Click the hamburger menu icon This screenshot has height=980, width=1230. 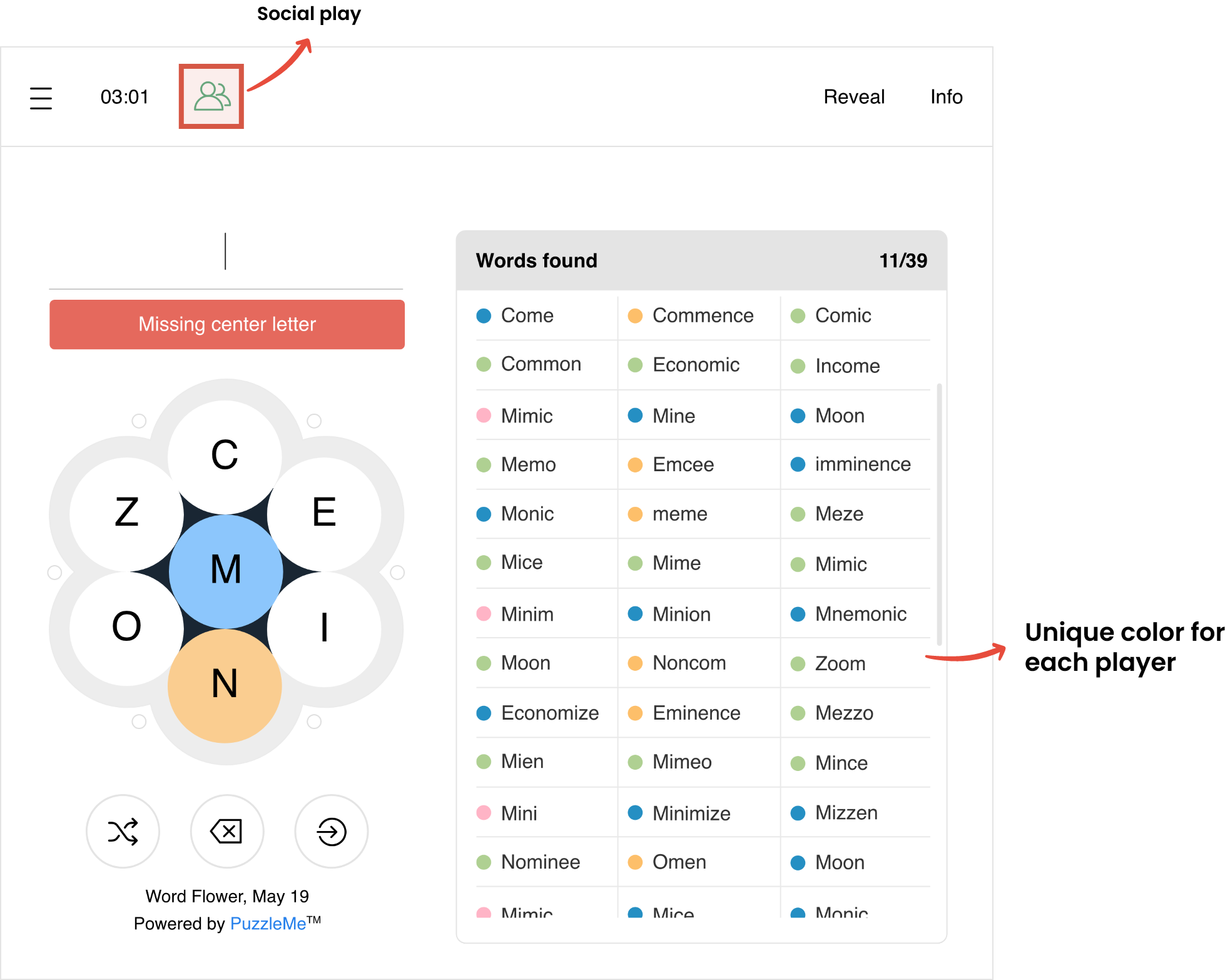40,97
